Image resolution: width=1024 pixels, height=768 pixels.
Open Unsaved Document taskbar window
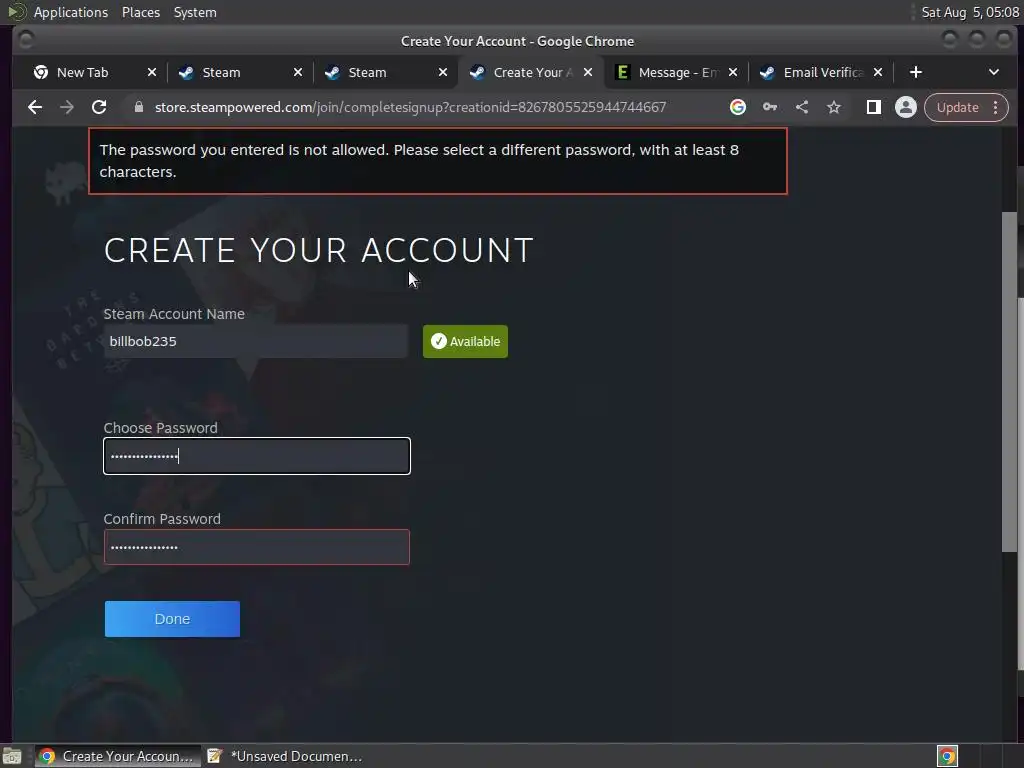point(286,756)
